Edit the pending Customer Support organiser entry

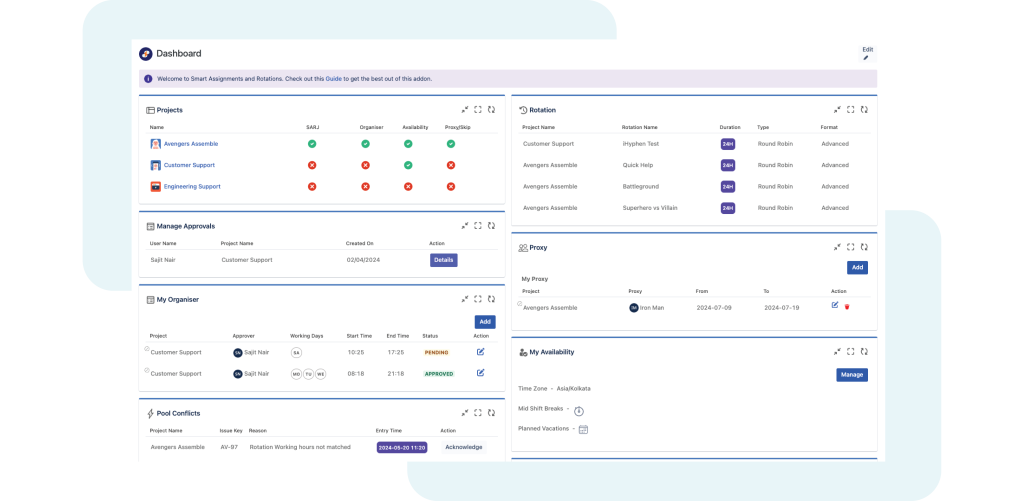(481, 352)
